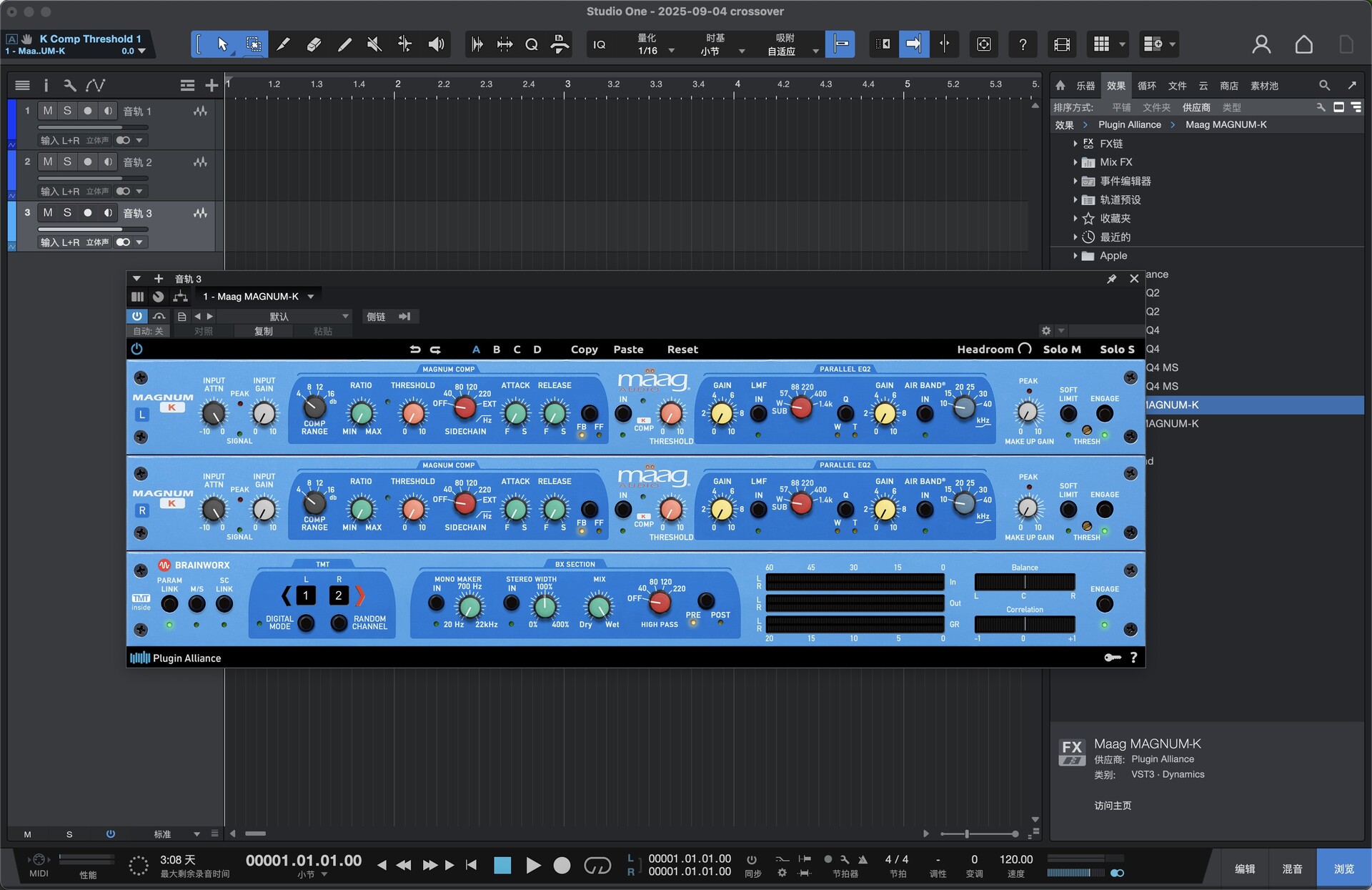Switch to the 乐器 instruments tab
Screen dimensions: 1372x890
1085,86
